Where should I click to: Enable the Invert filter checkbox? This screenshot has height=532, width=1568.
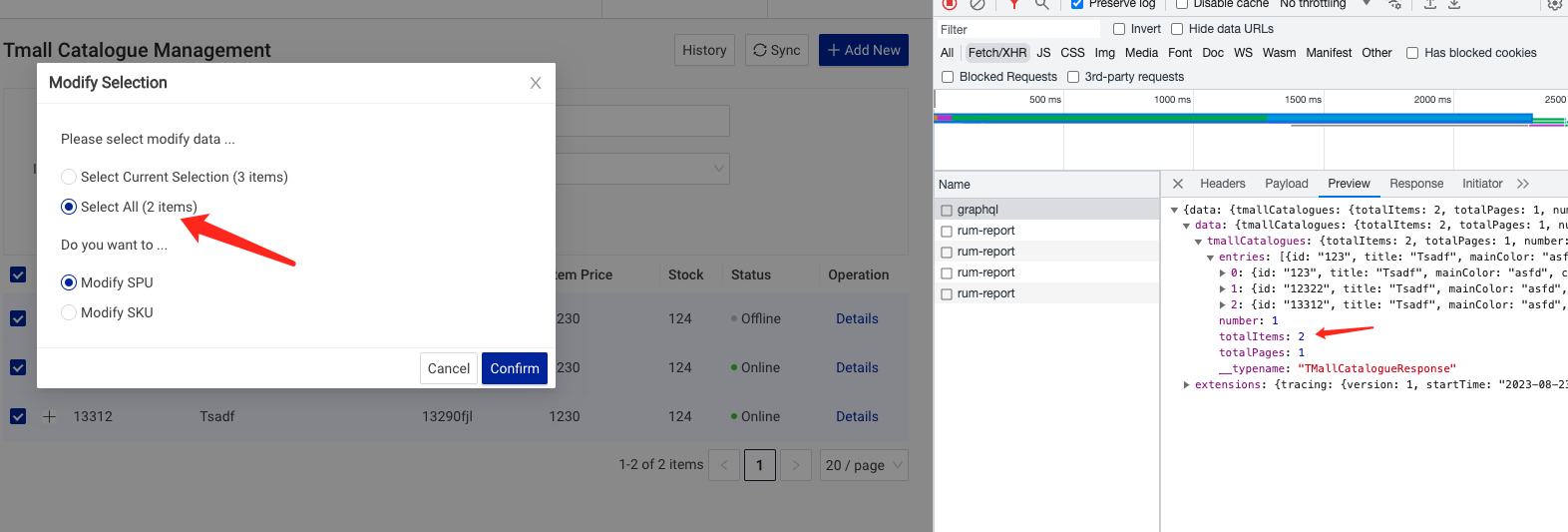point(1119,29)
